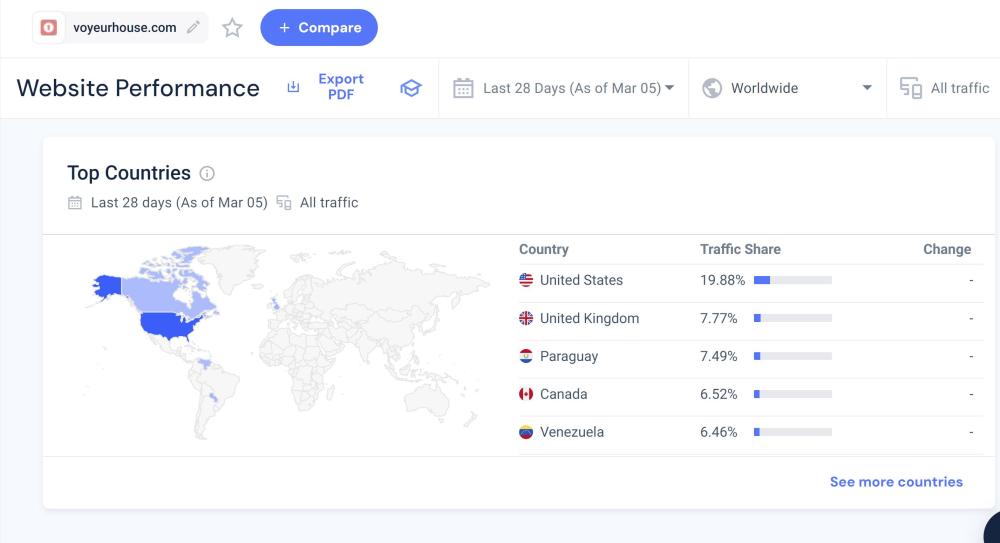Screen dimensions: 1000x543
Task: Click the pencil edit icon beside voyeurhouse.com
Action: pyautogui.click(x=193, y=28)
